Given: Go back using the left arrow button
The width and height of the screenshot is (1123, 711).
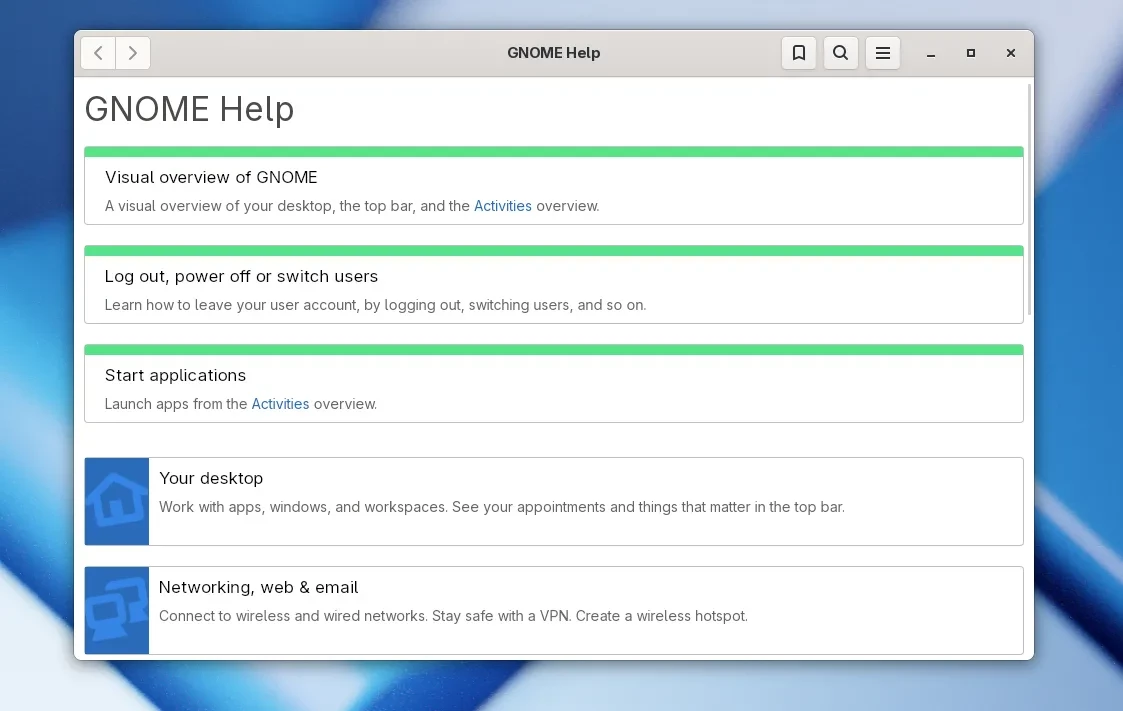Looking at the screenshot, I should (x=98, y=53).
